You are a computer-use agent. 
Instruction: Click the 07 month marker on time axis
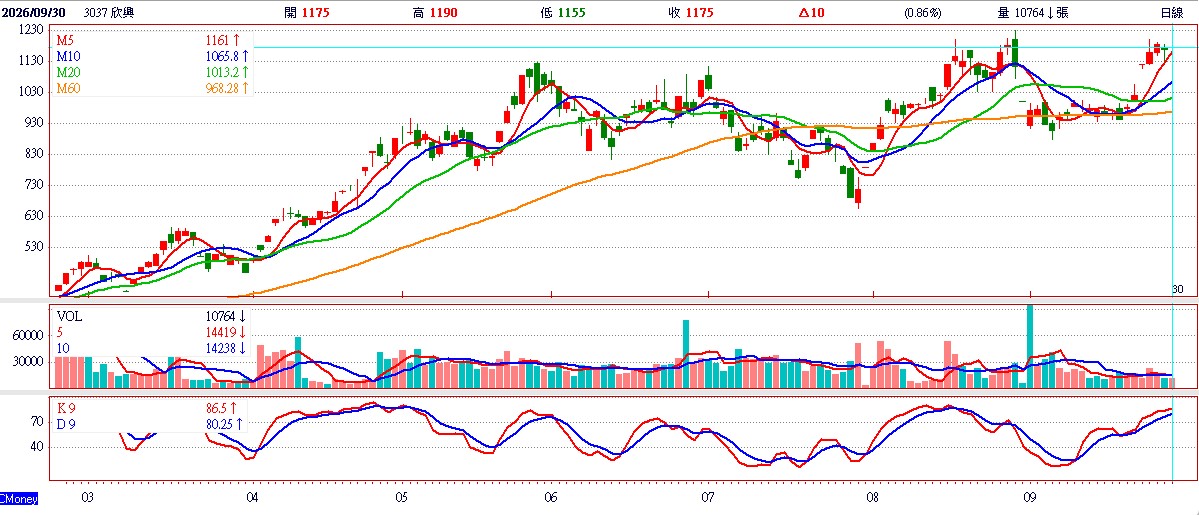[x=708, y=498]
